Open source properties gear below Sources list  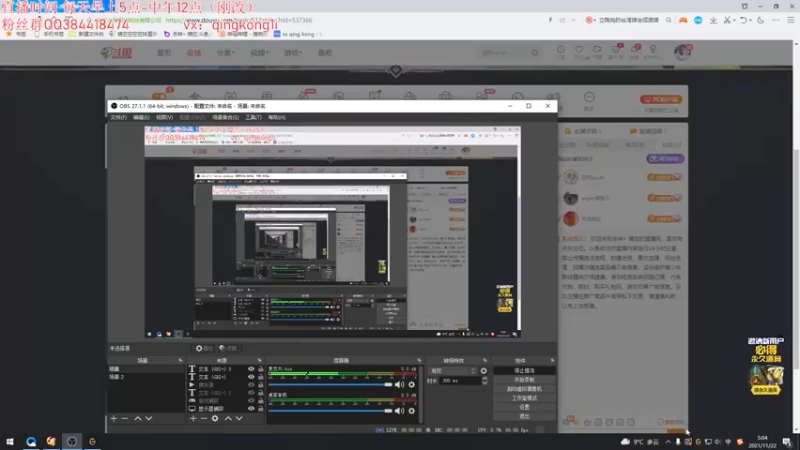coord(215,418)
